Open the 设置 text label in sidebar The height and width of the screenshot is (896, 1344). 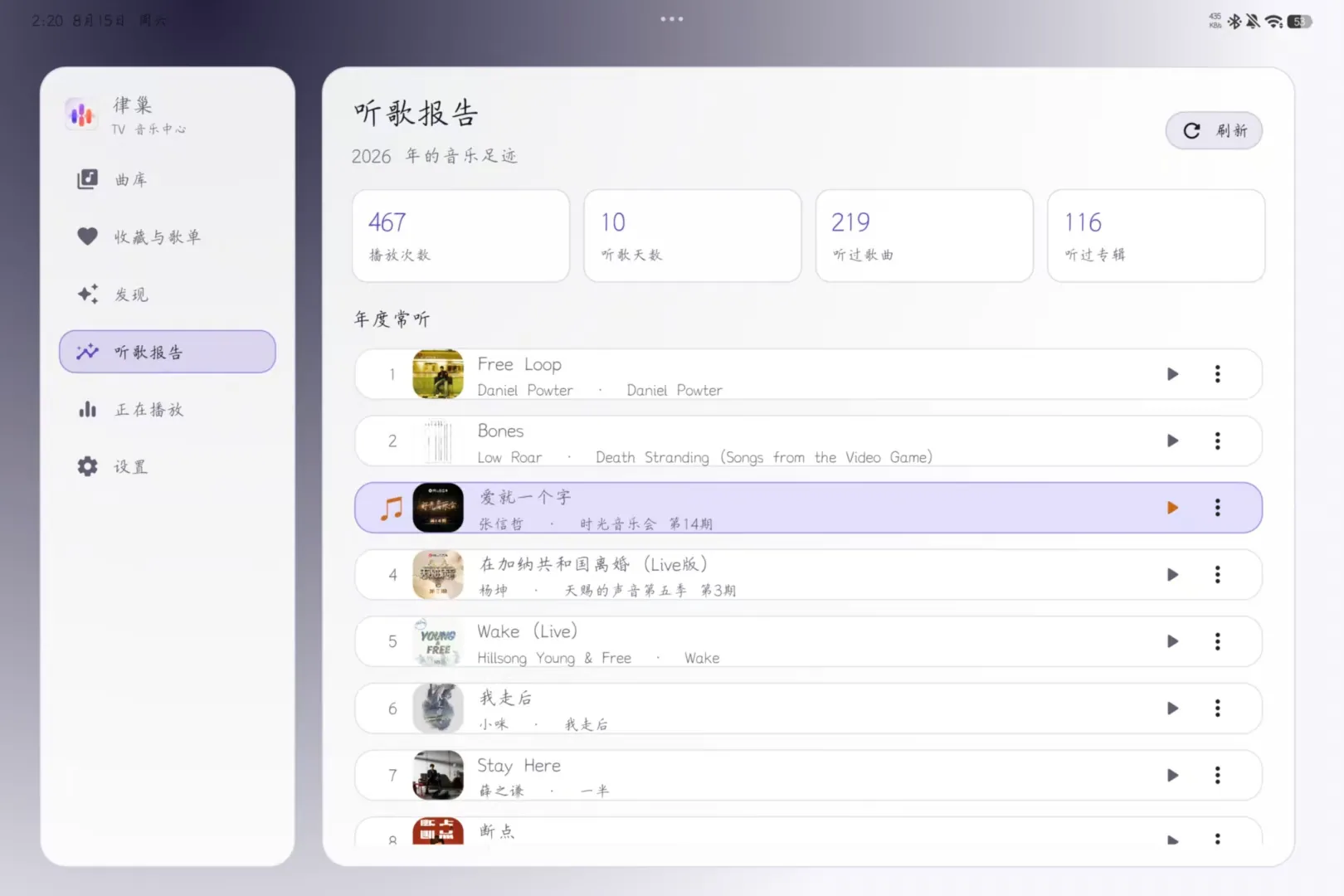[131, 467]
